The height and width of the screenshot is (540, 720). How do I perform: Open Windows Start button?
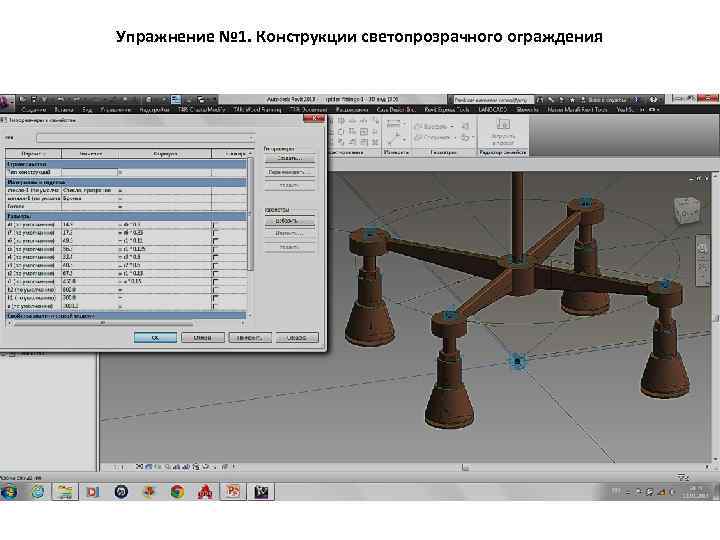coord(9,492)
